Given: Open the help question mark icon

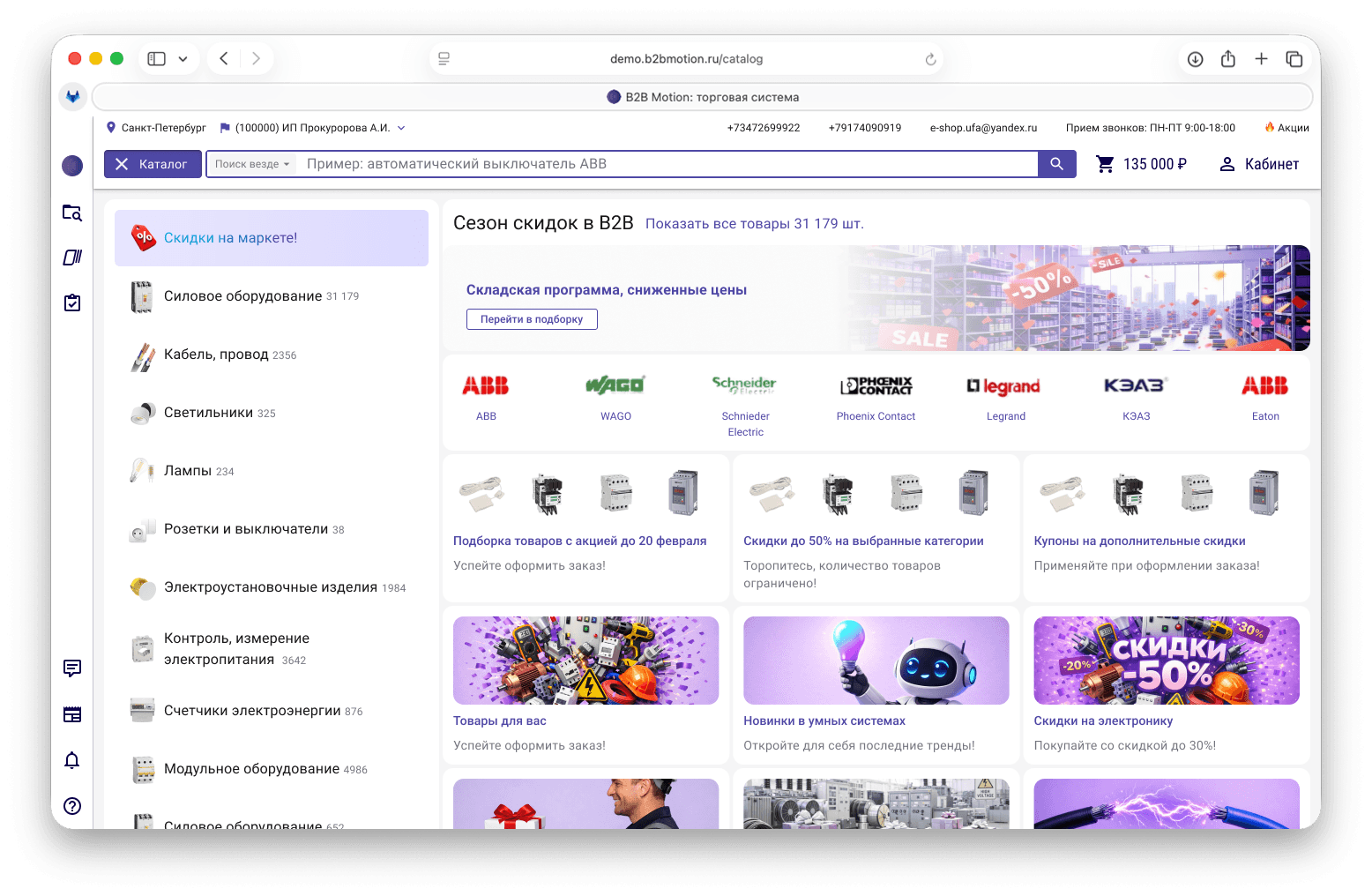Looking at the screenshot, I should [72, 805].
